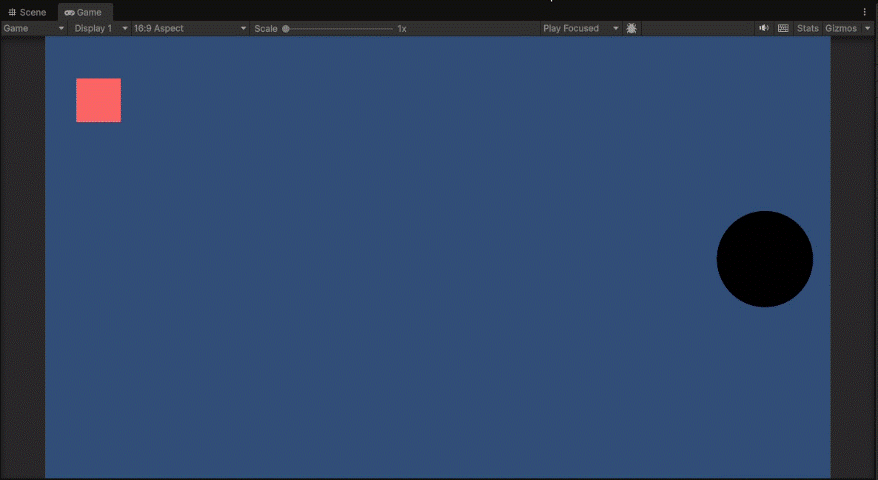Click the Game tab controller icon
Screen dimensions: 878x480
(x=70, y=12)
